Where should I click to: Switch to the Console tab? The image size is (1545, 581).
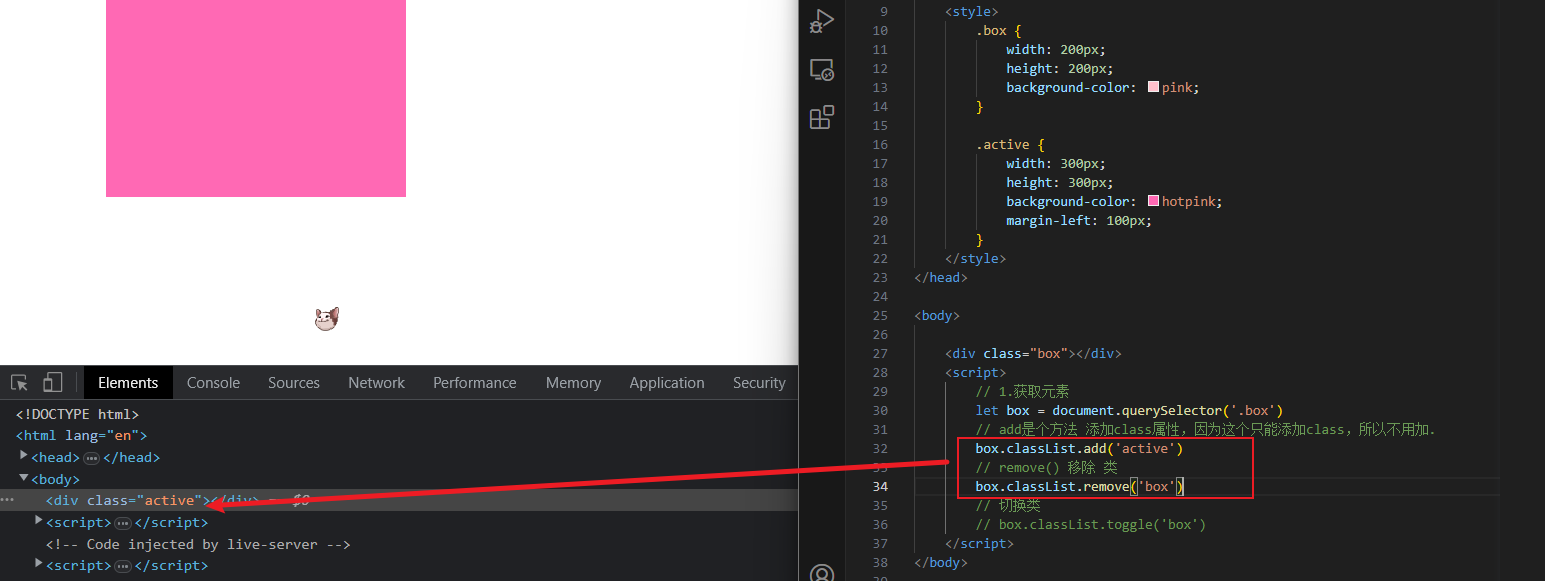[x=213, y=383]
